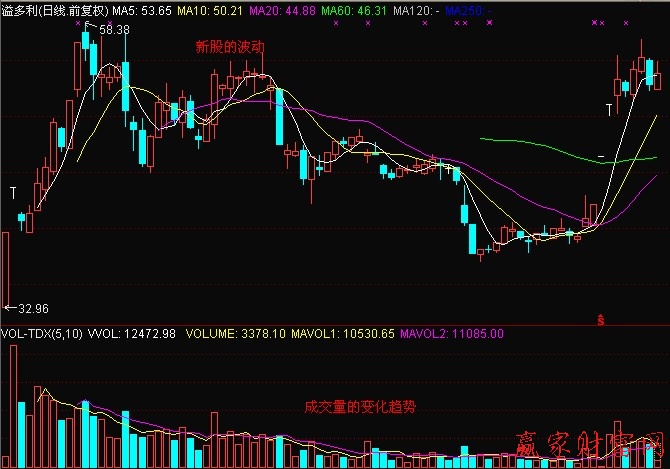The height and width of the screenshot is (469, 670).
Task: Click the red $ marker above volume panel
Action: click(601, 319)
